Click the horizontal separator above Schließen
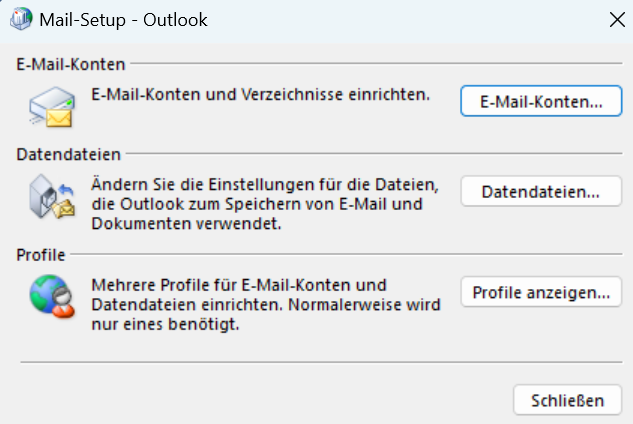This screenshot has height=424, width=633. [x=320, y=362]
